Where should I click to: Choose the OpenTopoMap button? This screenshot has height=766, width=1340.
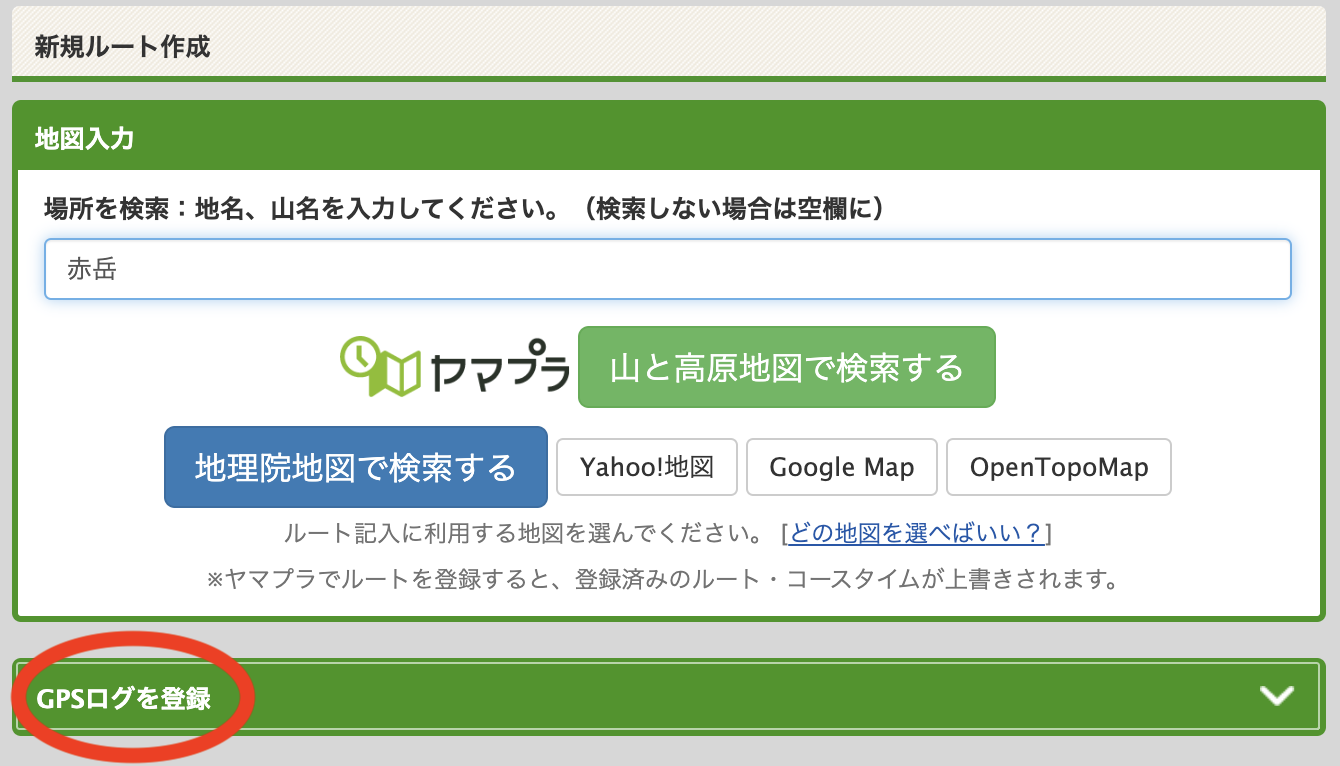point(1058,467)
